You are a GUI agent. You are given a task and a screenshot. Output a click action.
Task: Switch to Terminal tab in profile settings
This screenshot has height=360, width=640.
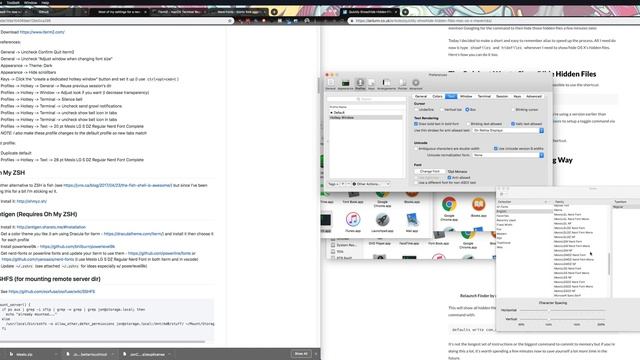(x=484, y=96)
